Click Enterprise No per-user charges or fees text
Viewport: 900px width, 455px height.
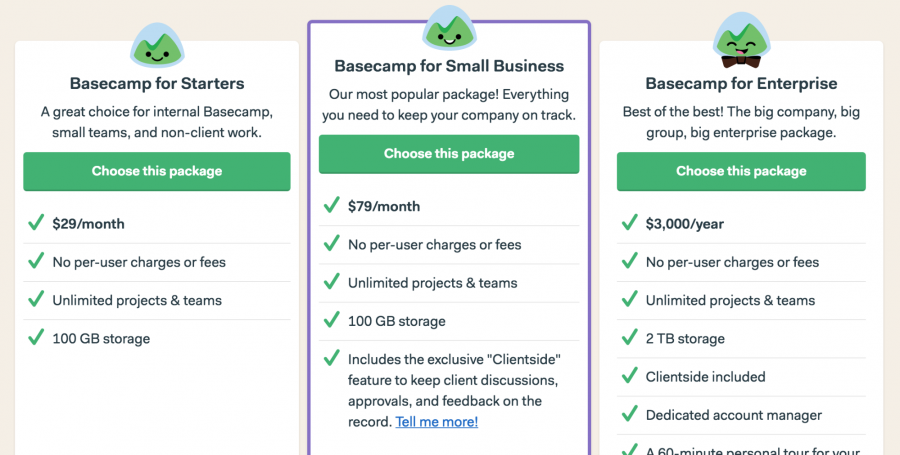tap(732, 262)
